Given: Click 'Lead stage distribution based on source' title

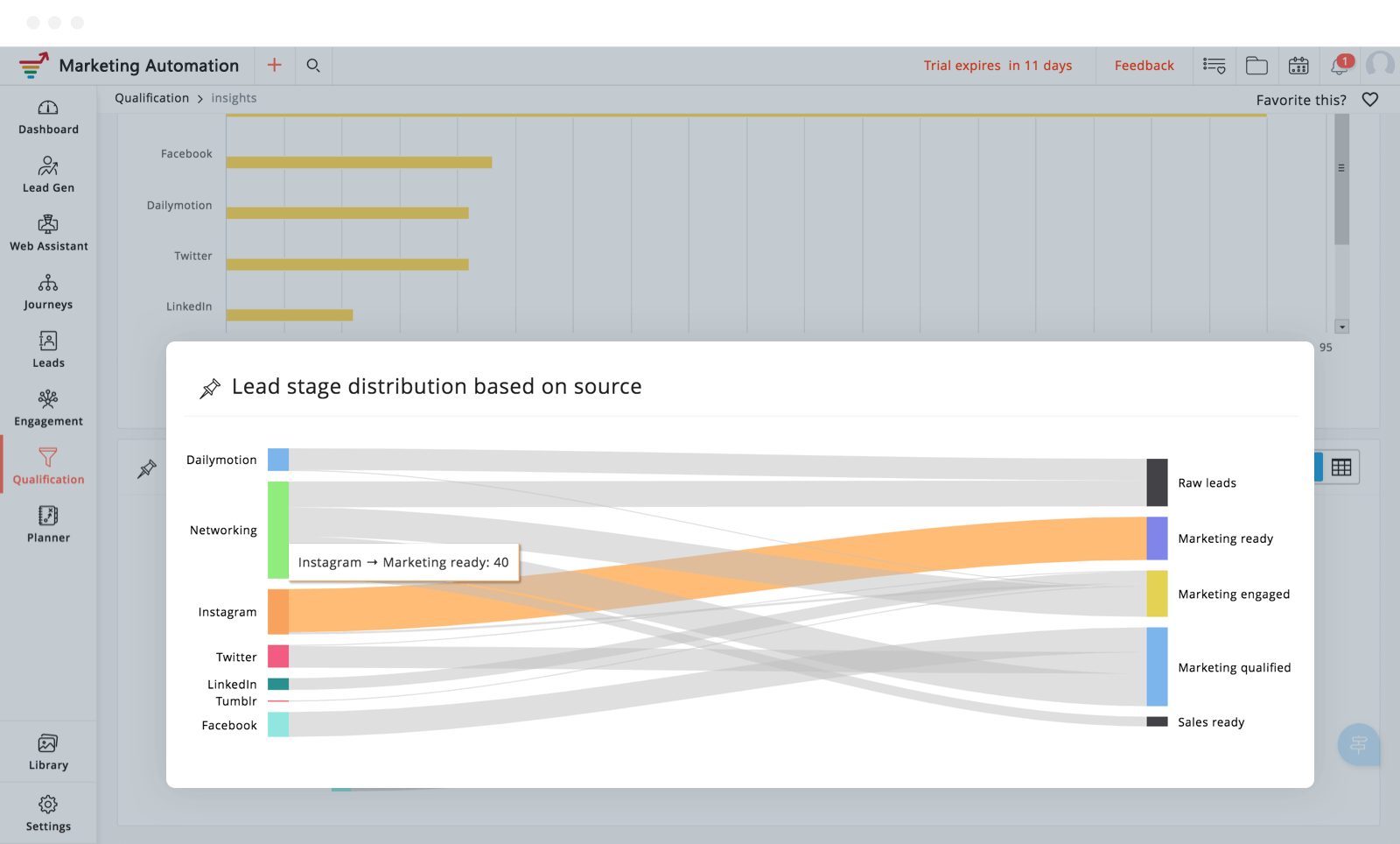Looking at the screenshot, I should 437,387.
